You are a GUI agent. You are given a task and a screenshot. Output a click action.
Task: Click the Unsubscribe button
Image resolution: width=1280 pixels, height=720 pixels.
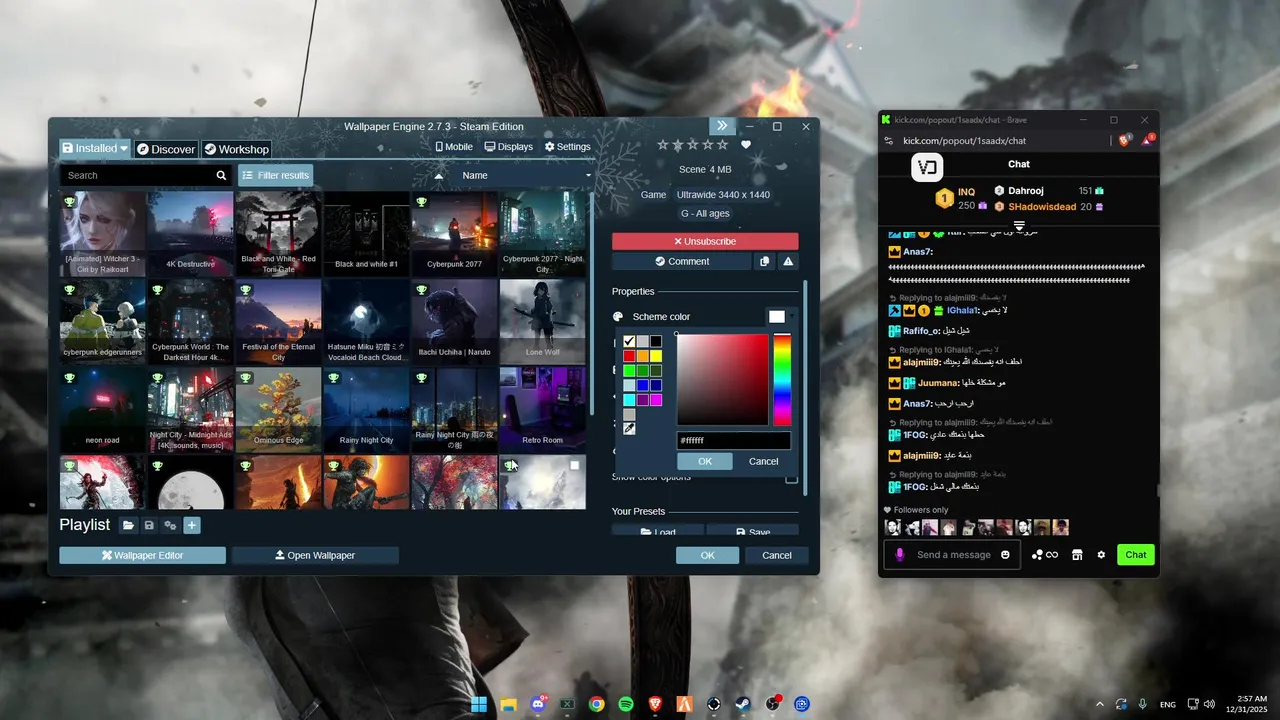point(705,241)
